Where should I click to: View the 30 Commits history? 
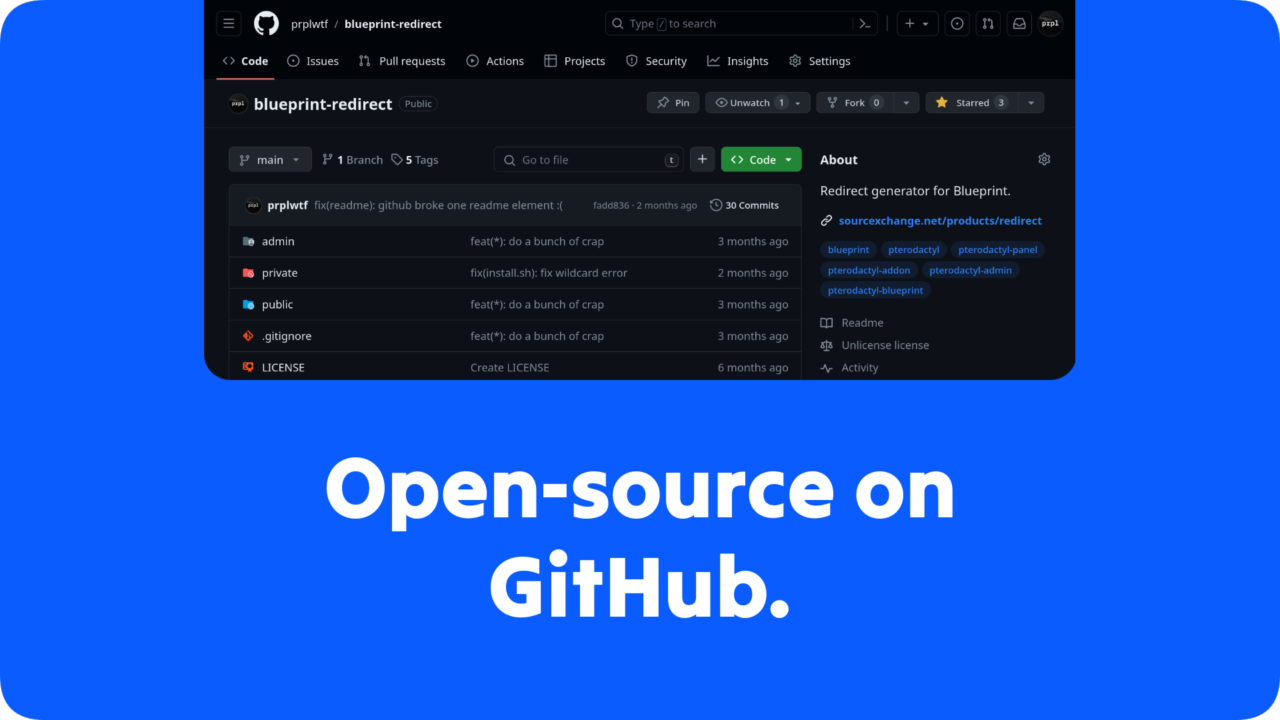click(744, 205)
